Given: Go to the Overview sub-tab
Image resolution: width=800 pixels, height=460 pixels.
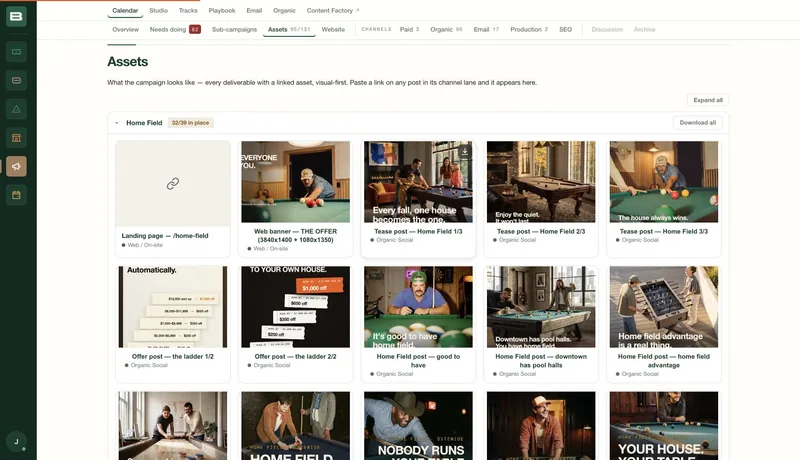Looking at the screenshot, I should (x=126, y=30).
